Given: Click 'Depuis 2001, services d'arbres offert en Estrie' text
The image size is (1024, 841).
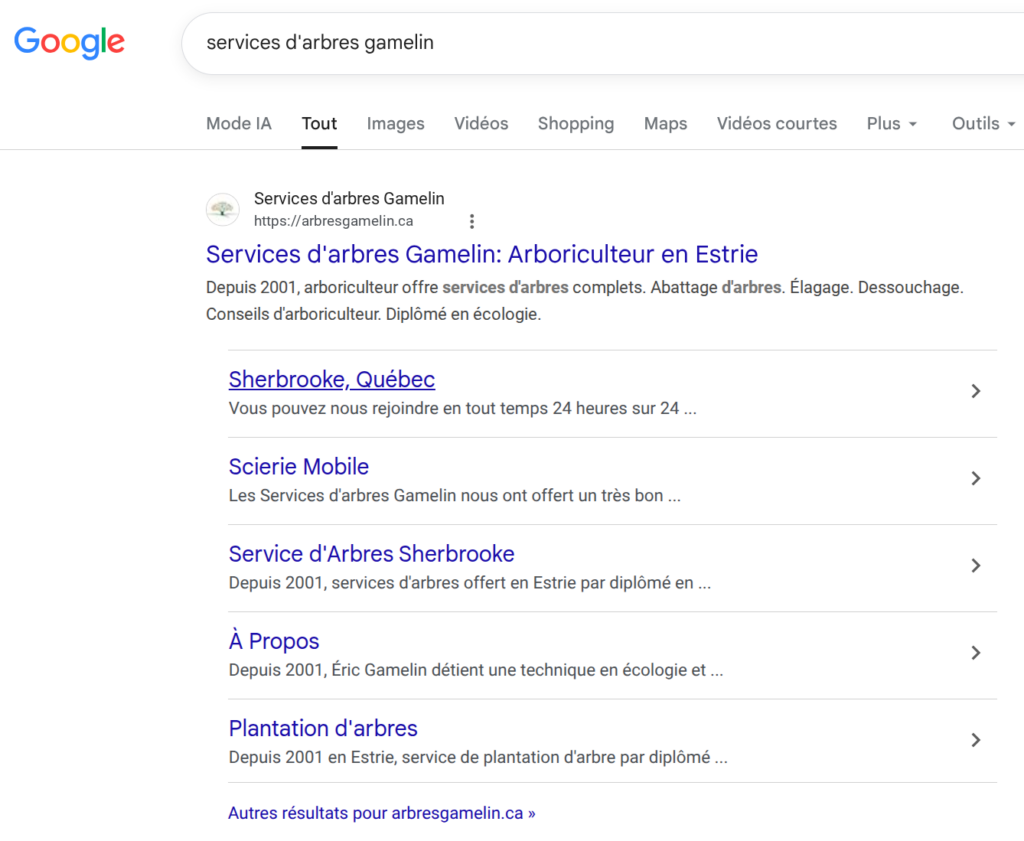Looking at the screenshot, I should (x=470, y=582).
